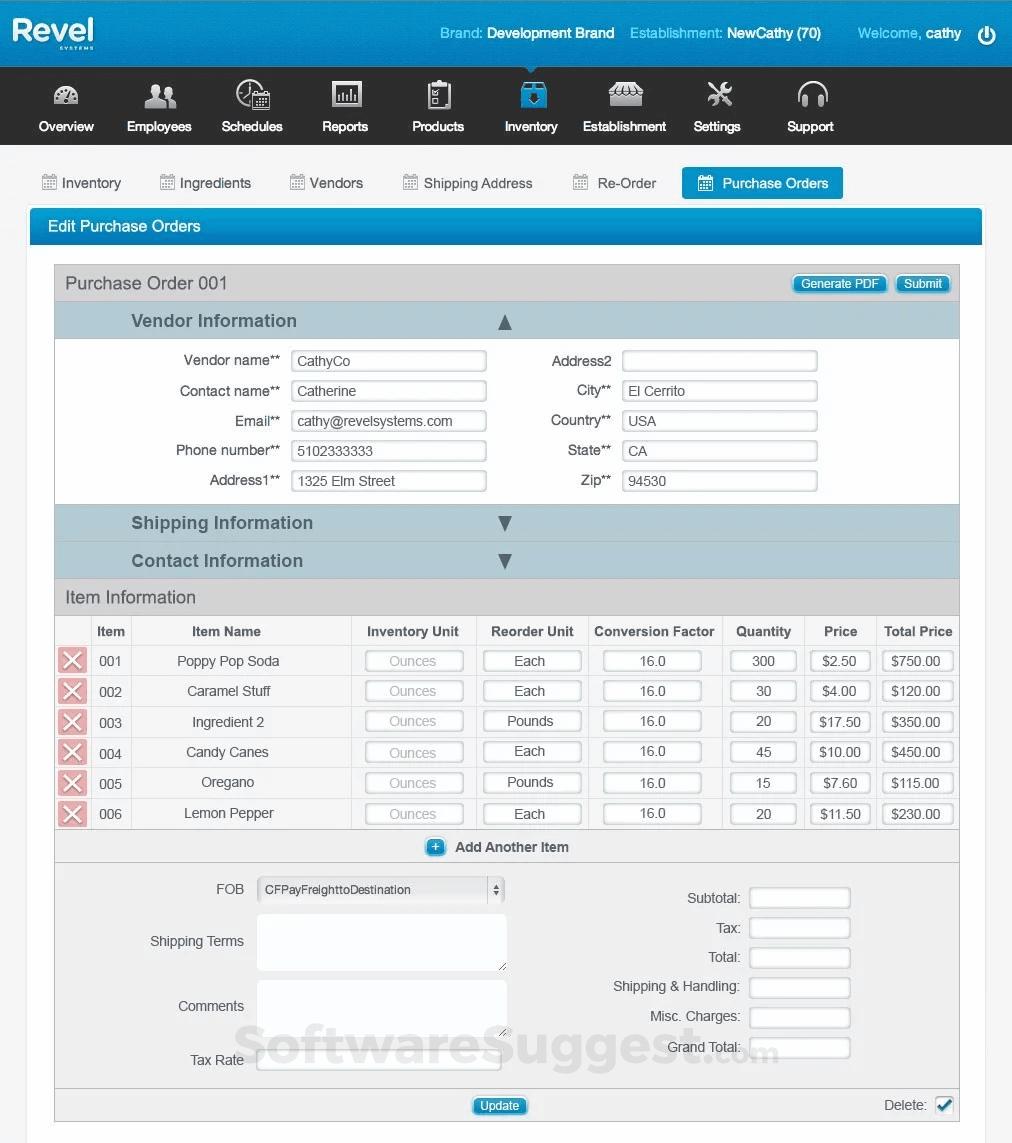Screen dimensions: 1012x1143
Task: Enable the Delete checkbox at bottom
Action: pos(944,1105)
